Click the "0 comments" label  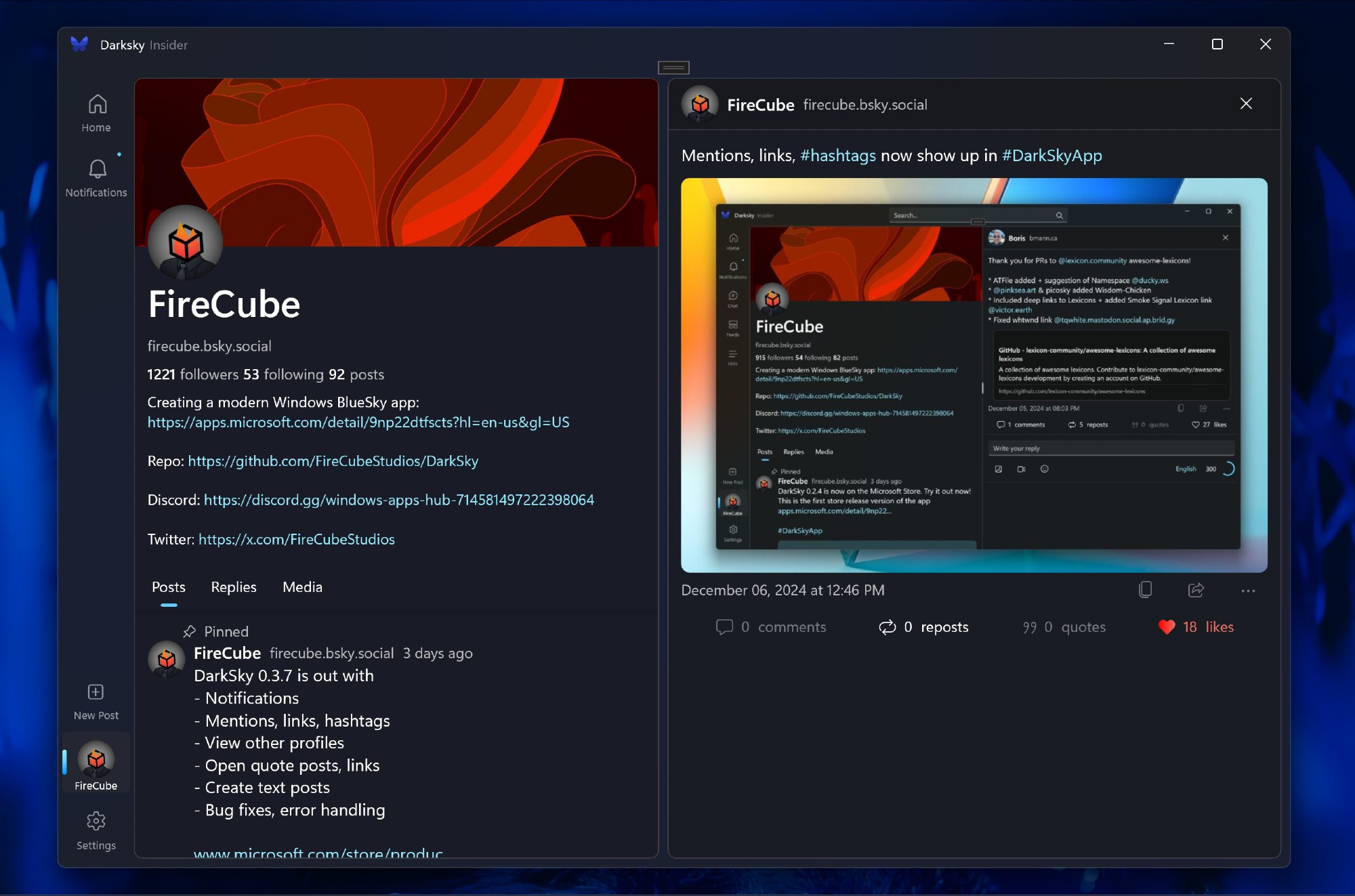(783, 627)
